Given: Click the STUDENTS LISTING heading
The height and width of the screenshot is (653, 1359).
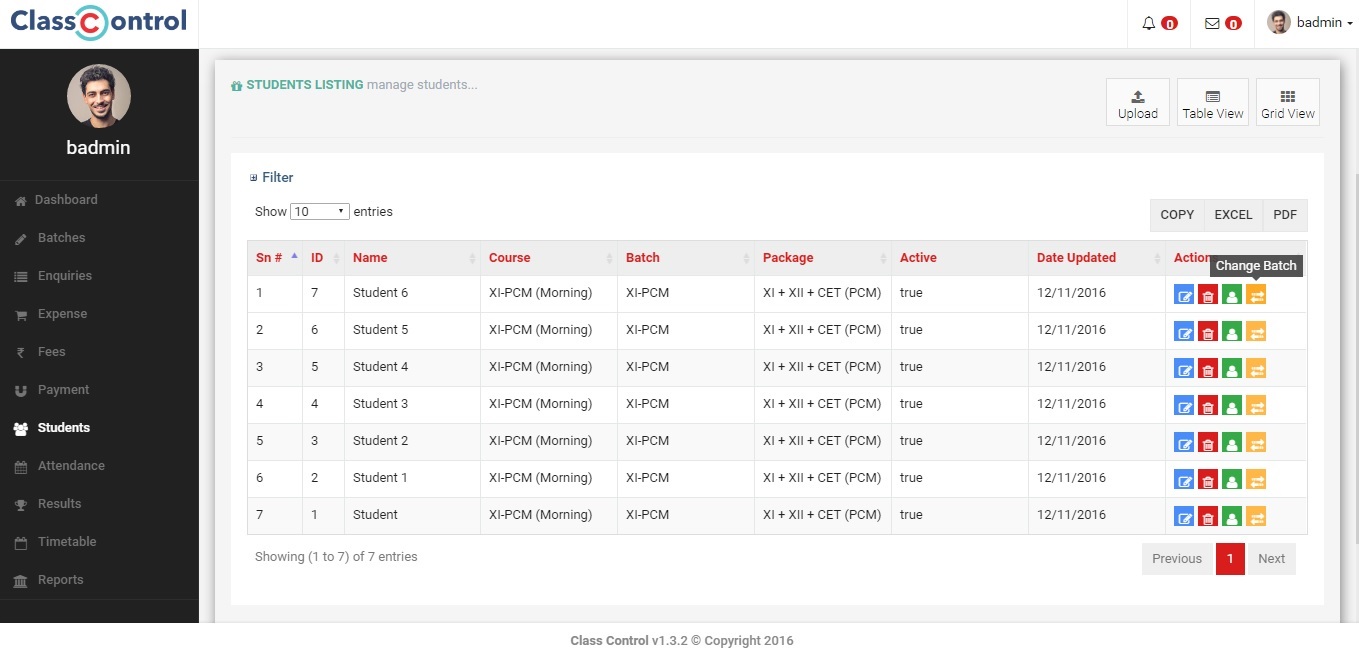Looking at the screenshot, I should tap(304, 85).
